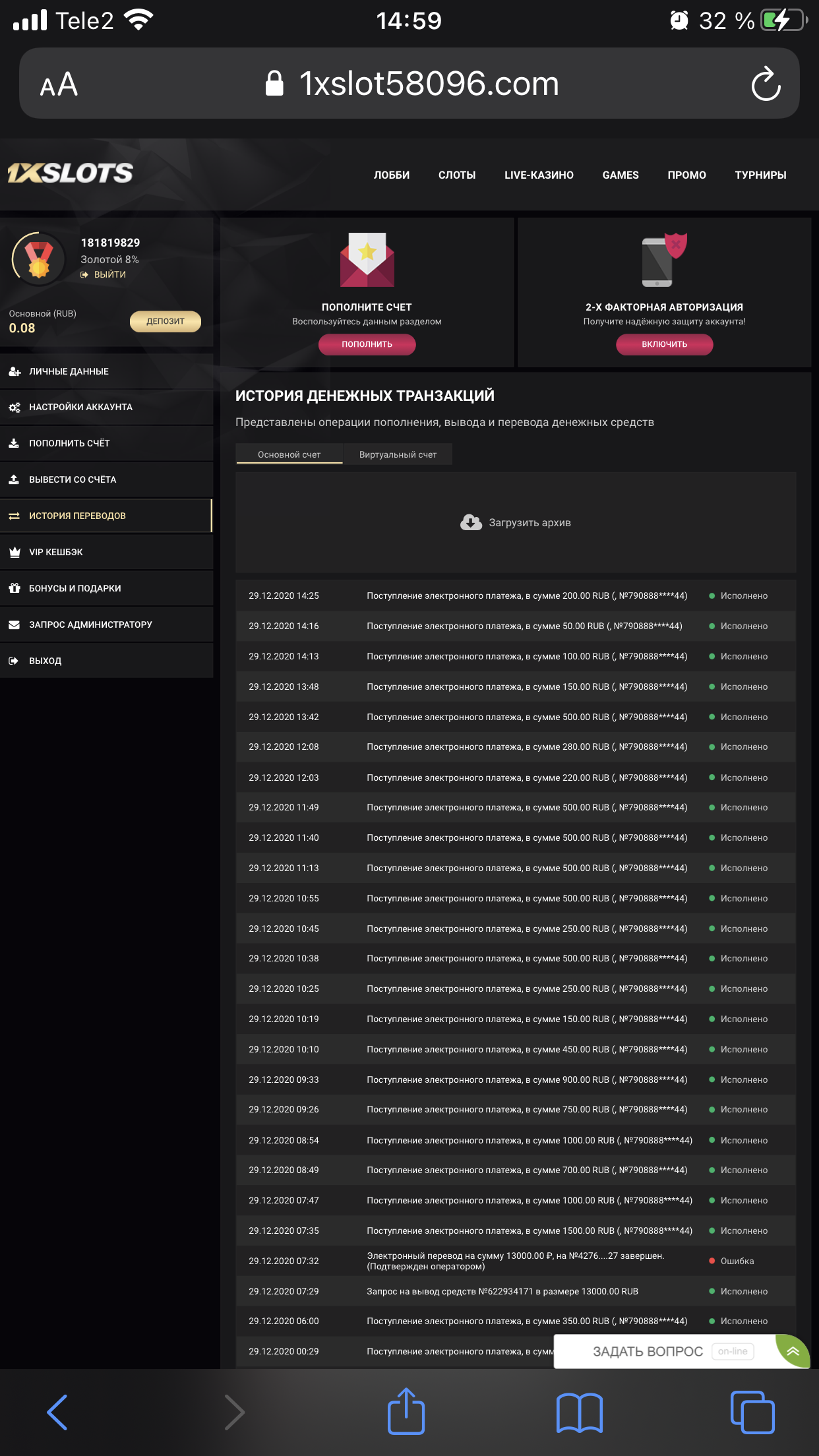Image resolution: width=819 pixels, height=1456 pixels.
Task: Click ВЫХОД in the sidebar
Action: click(106, 661)
